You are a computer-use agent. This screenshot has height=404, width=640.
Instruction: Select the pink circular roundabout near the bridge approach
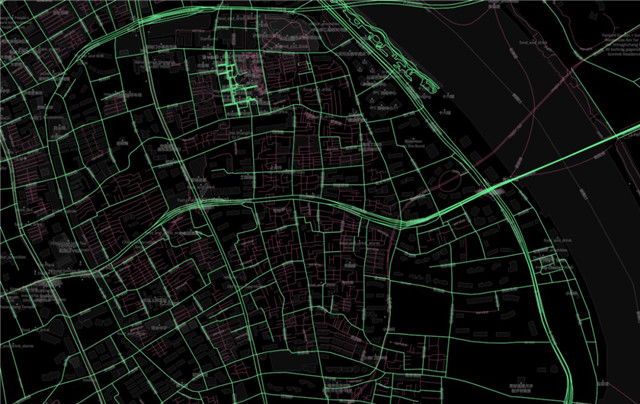(447, 181)
